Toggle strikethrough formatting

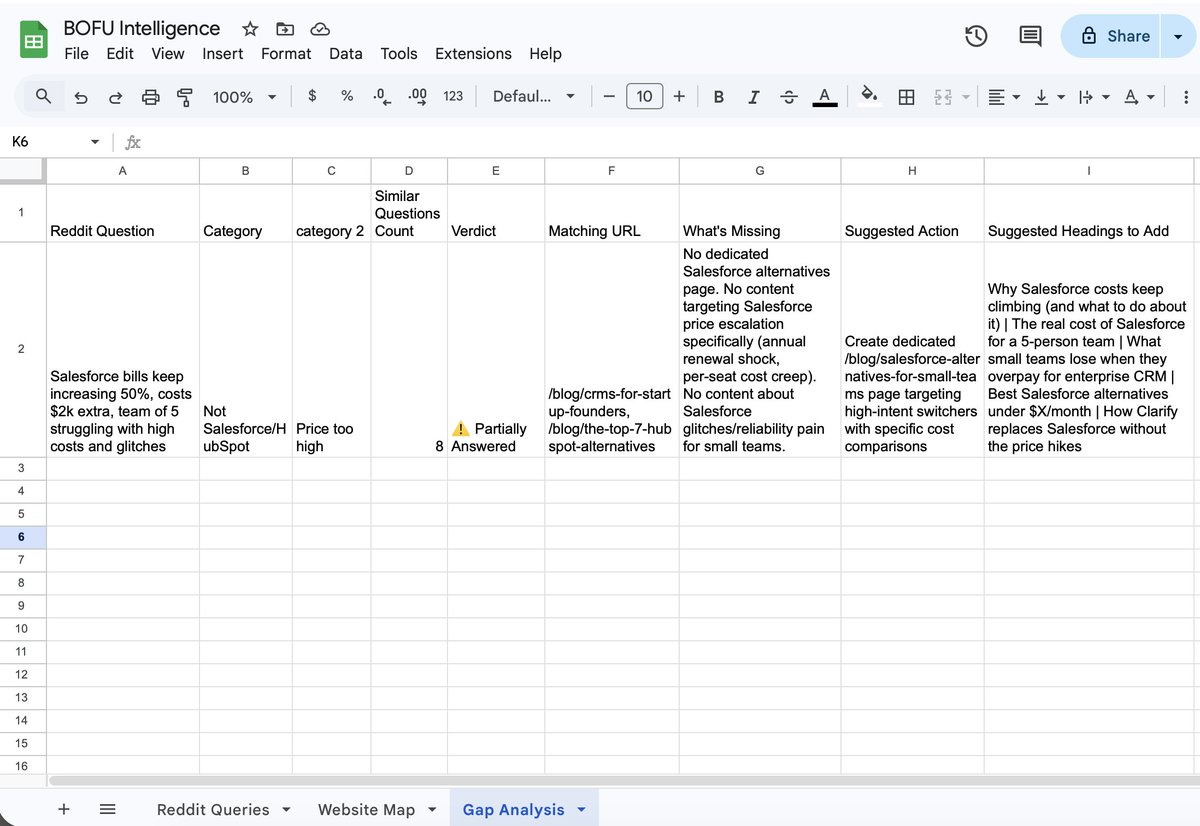789,97
